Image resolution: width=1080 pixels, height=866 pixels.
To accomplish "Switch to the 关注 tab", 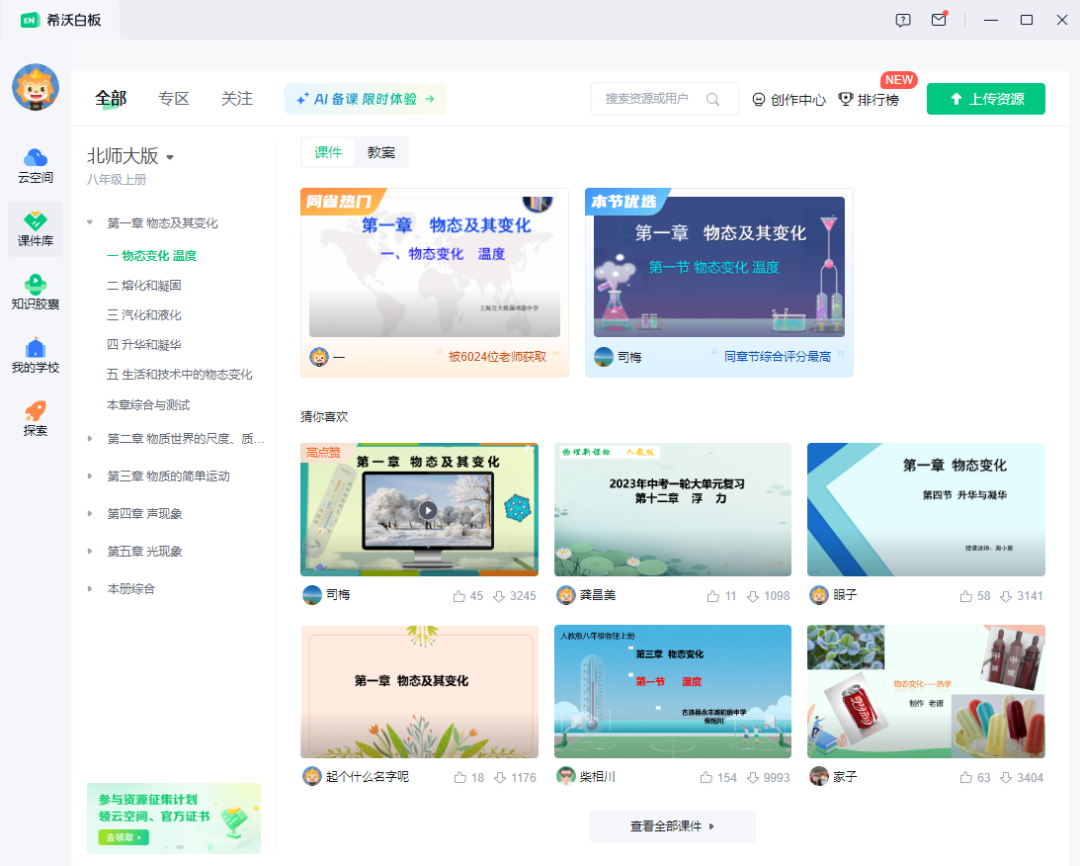I will [x=237, y=98].
